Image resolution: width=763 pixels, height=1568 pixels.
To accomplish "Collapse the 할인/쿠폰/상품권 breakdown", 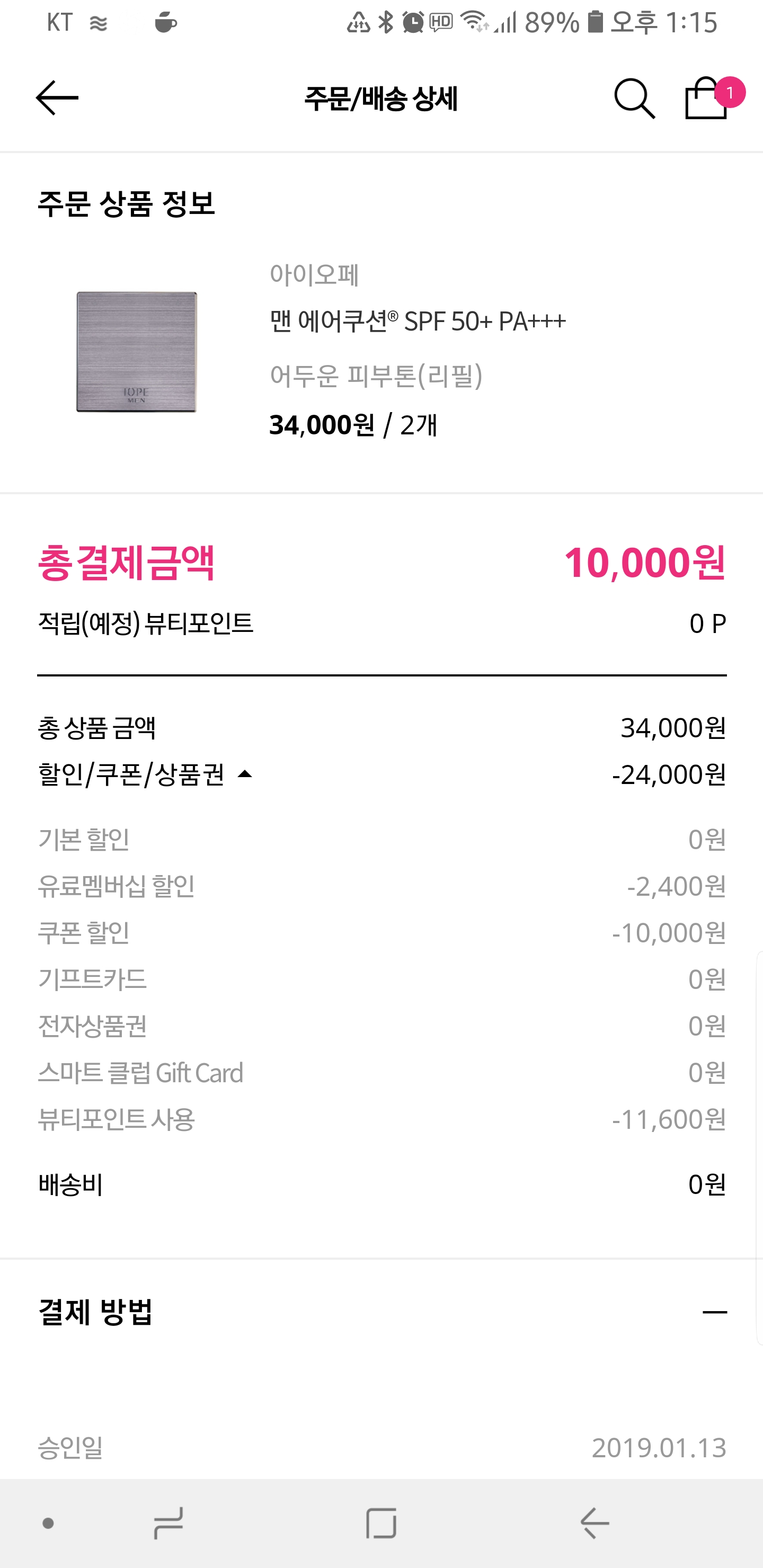I will tap(244, 774).
